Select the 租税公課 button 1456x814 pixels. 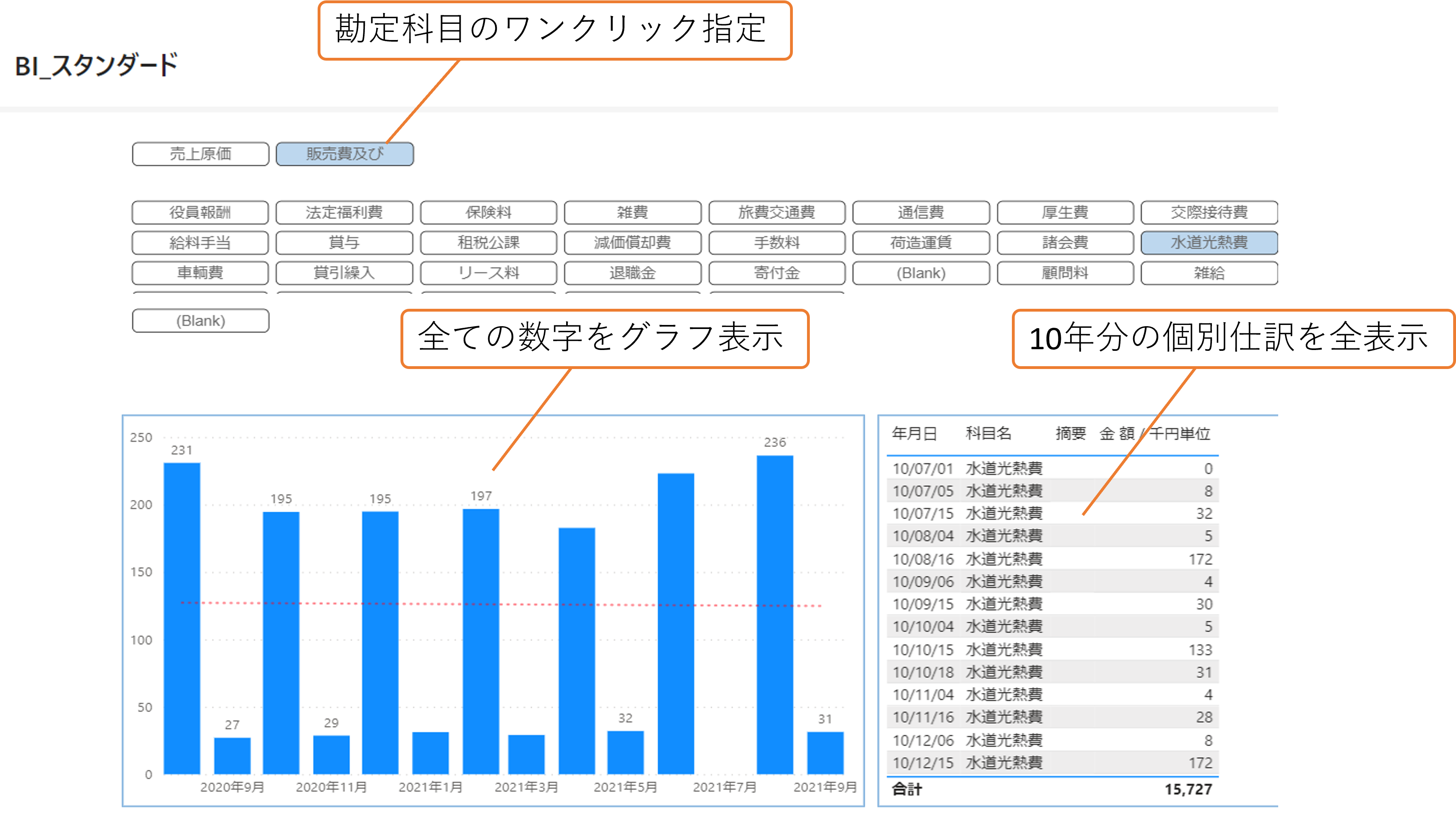point(489,243)
